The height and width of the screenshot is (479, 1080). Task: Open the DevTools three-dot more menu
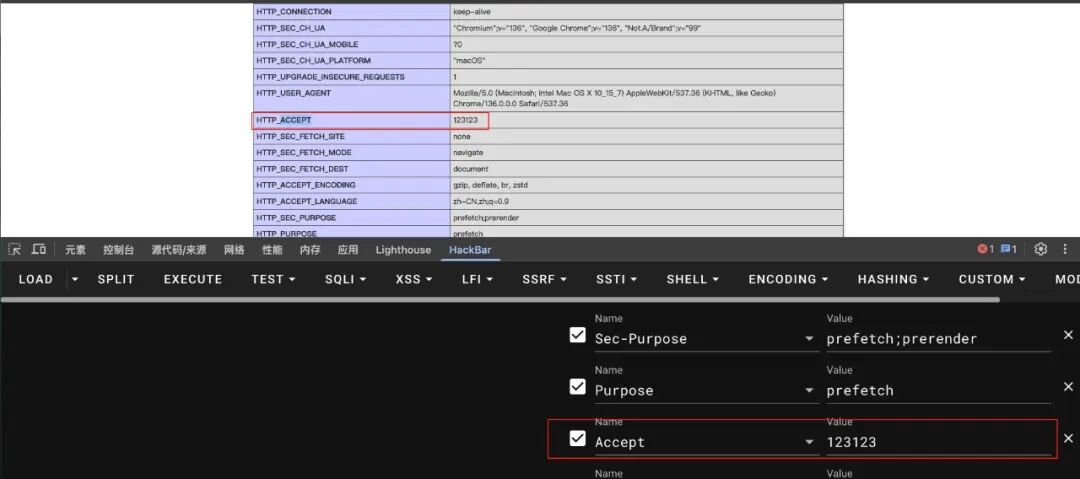pyautogui.click(x=1066, y=249)
